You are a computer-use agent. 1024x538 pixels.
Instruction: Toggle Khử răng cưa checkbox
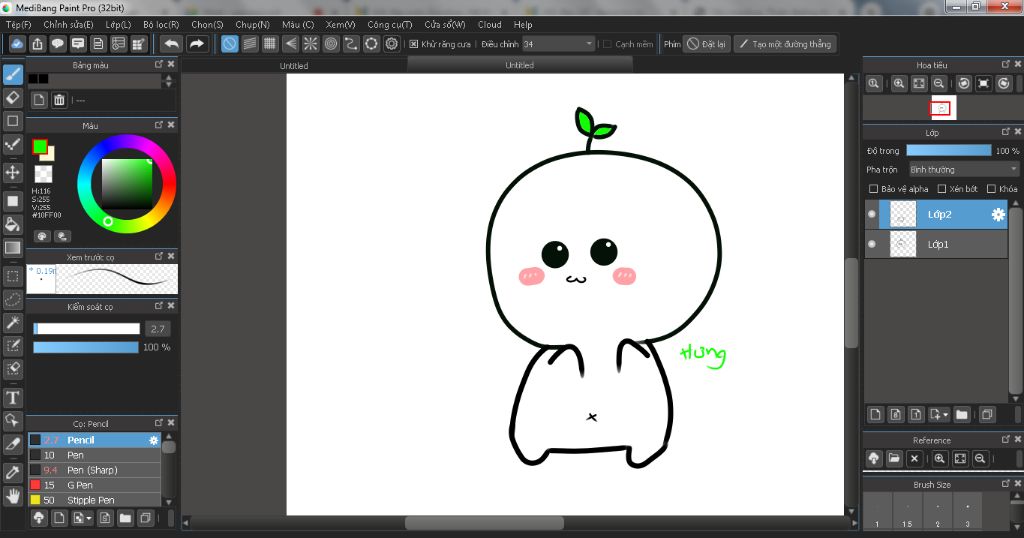tap(413, 44)
